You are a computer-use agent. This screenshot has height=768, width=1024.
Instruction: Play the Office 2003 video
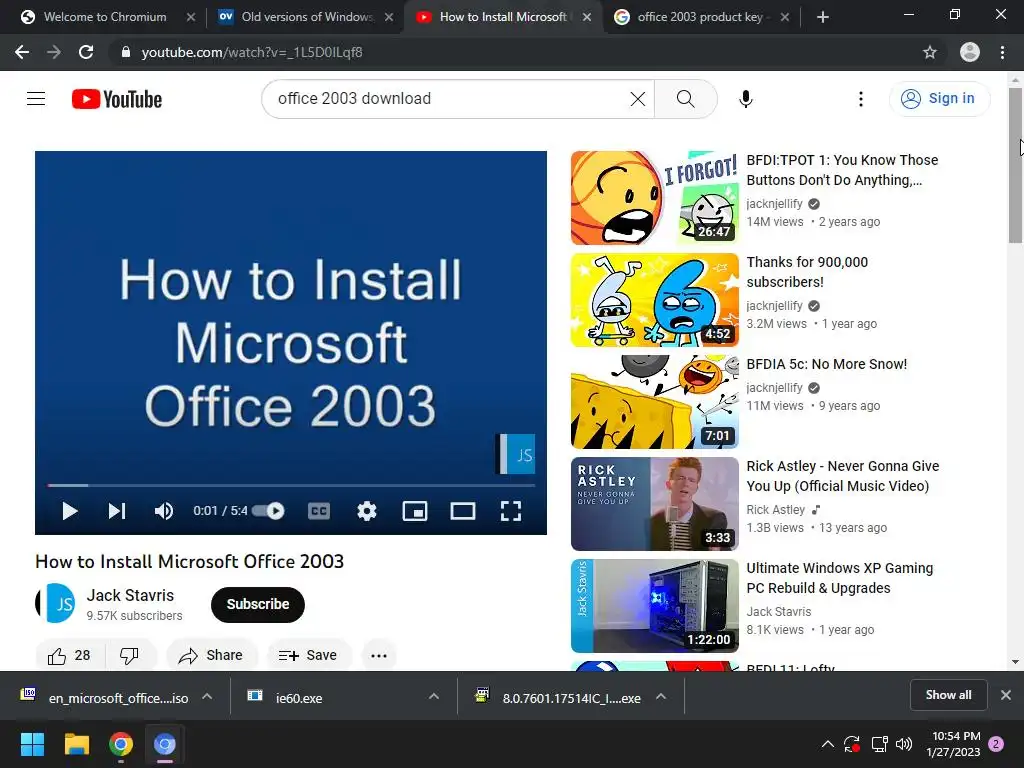[69, 511]
